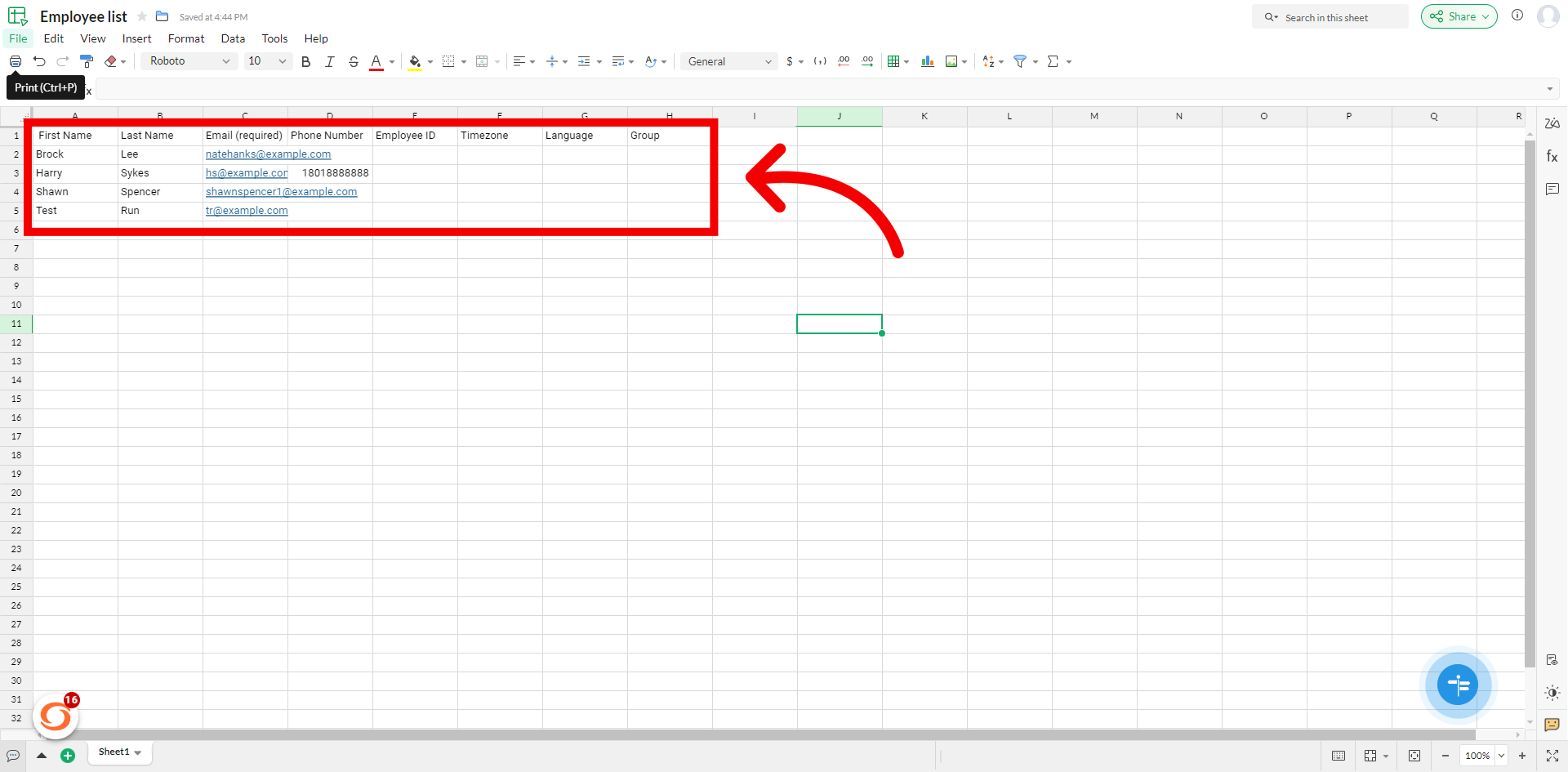Click the zoom in plus button

(1522, 756)
